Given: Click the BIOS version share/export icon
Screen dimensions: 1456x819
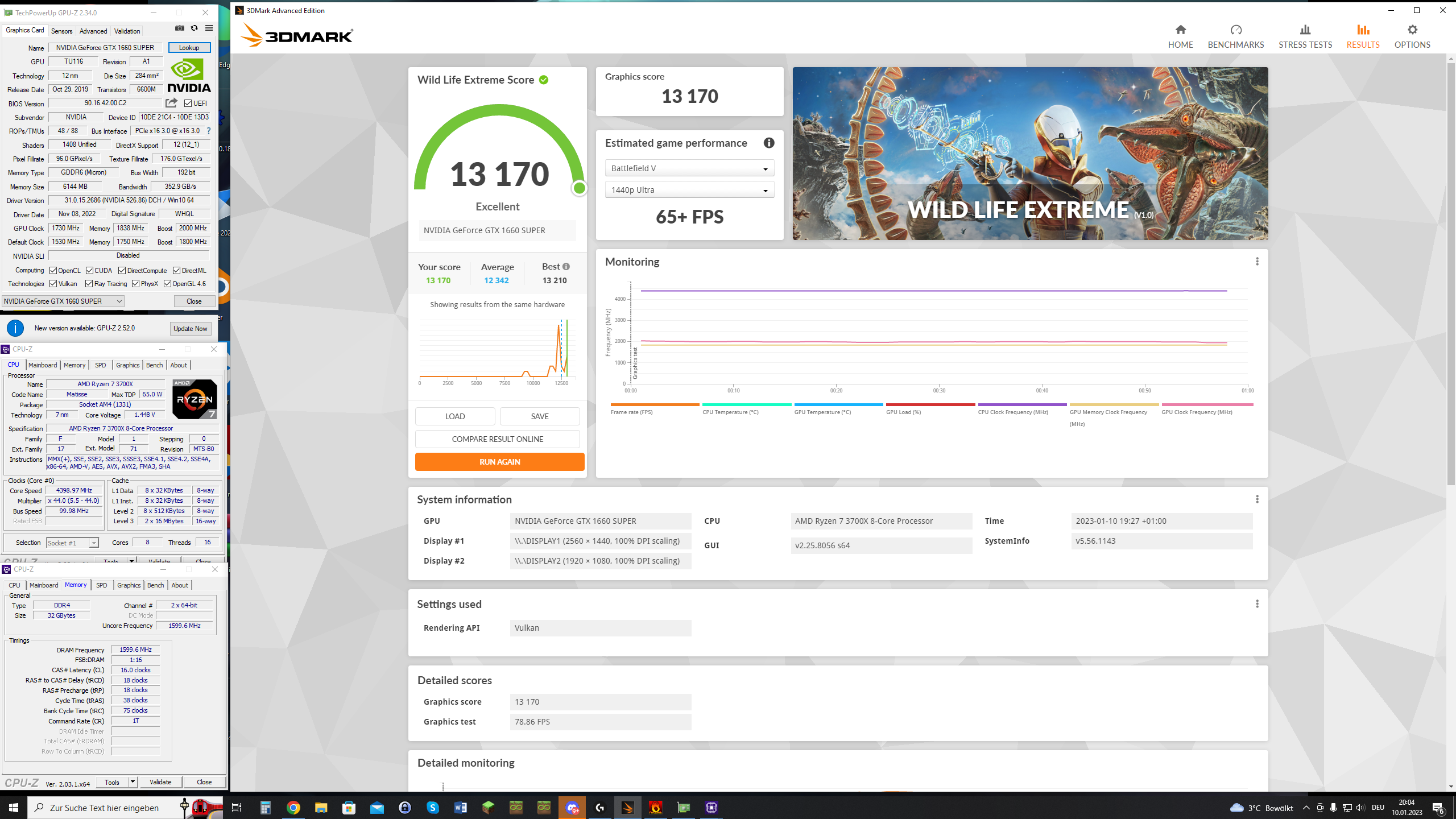Looking at the screenshot, I should click(171, 103).
